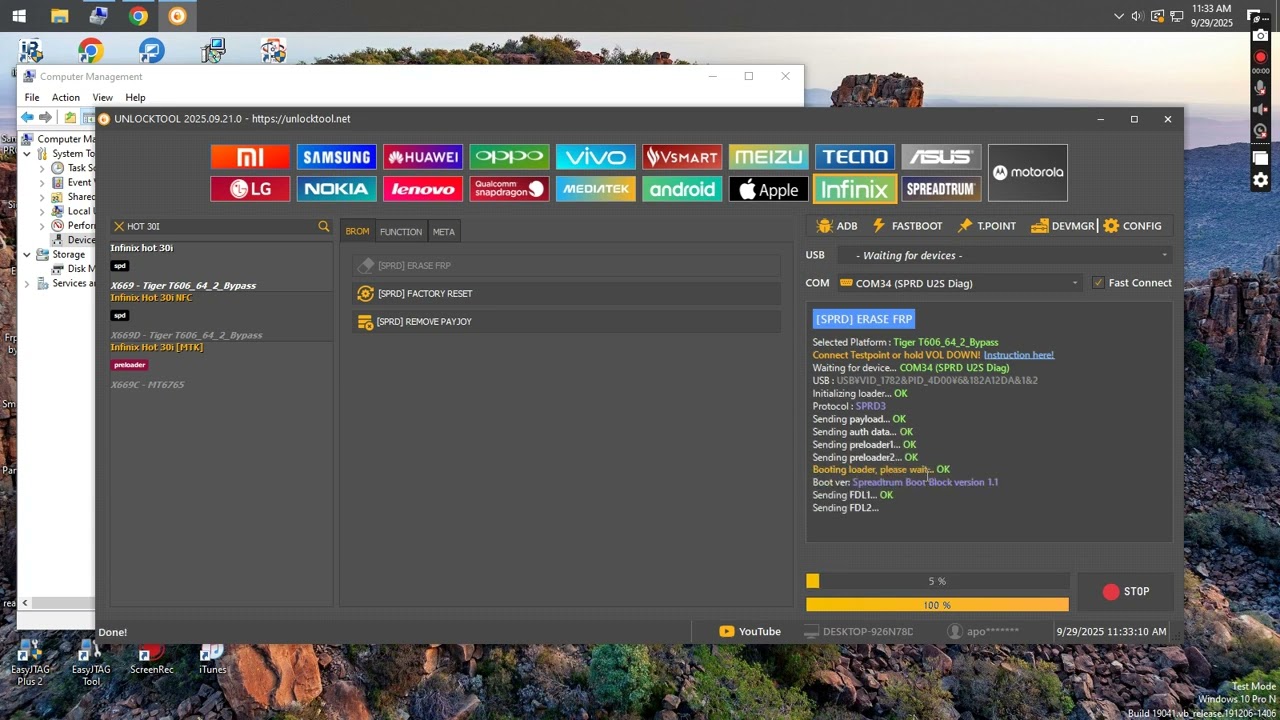Pick the Vivo brand tile
Image resolution: width=1280 pixels, height=720 pixels.
coord(595,157)
